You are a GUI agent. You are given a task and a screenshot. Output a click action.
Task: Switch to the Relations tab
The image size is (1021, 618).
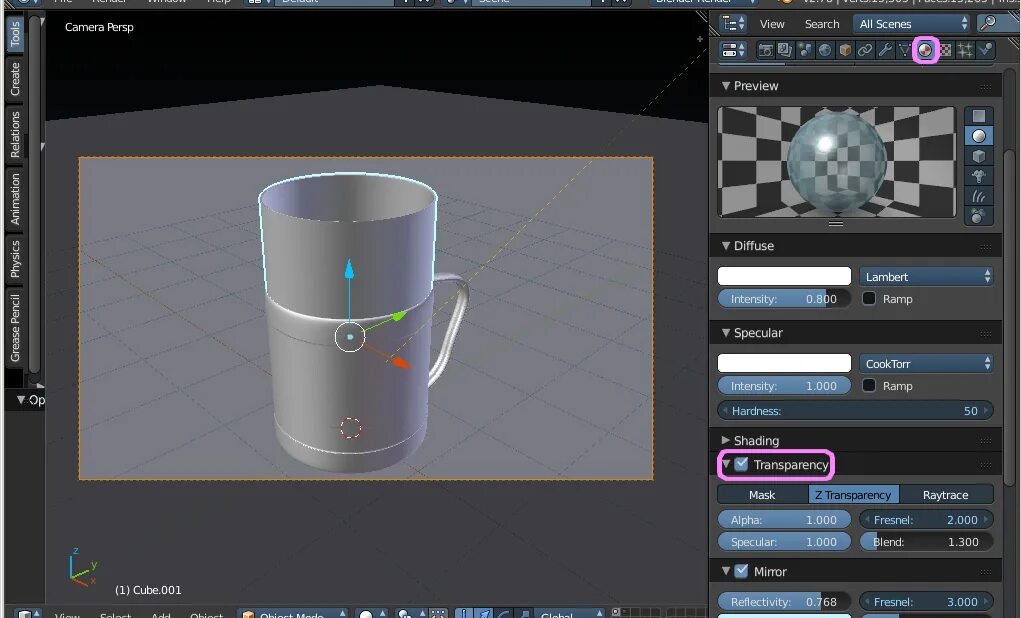pos(15,134)
